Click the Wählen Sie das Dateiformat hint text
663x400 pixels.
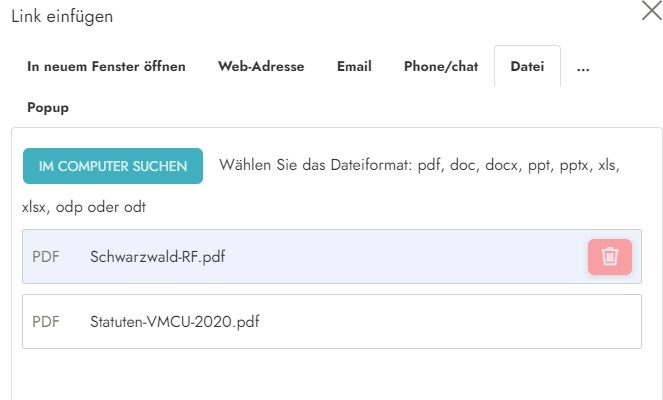coord(420,166)
